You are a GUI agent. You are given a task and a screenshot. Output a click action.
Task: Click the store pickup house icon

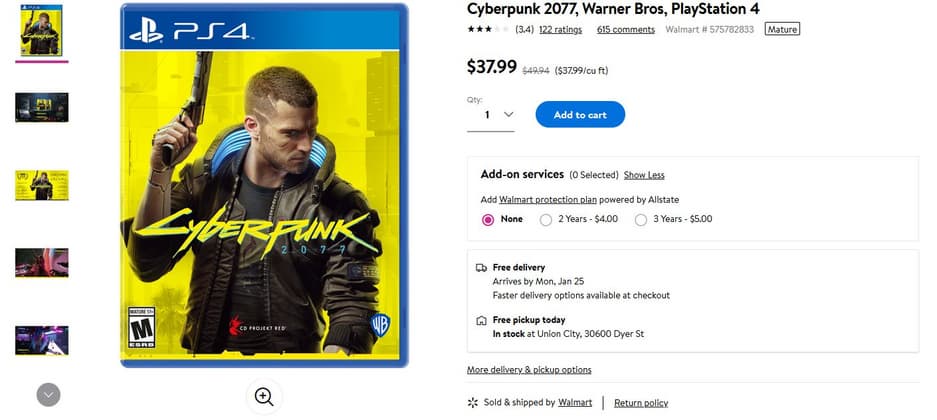click(481, 321)
